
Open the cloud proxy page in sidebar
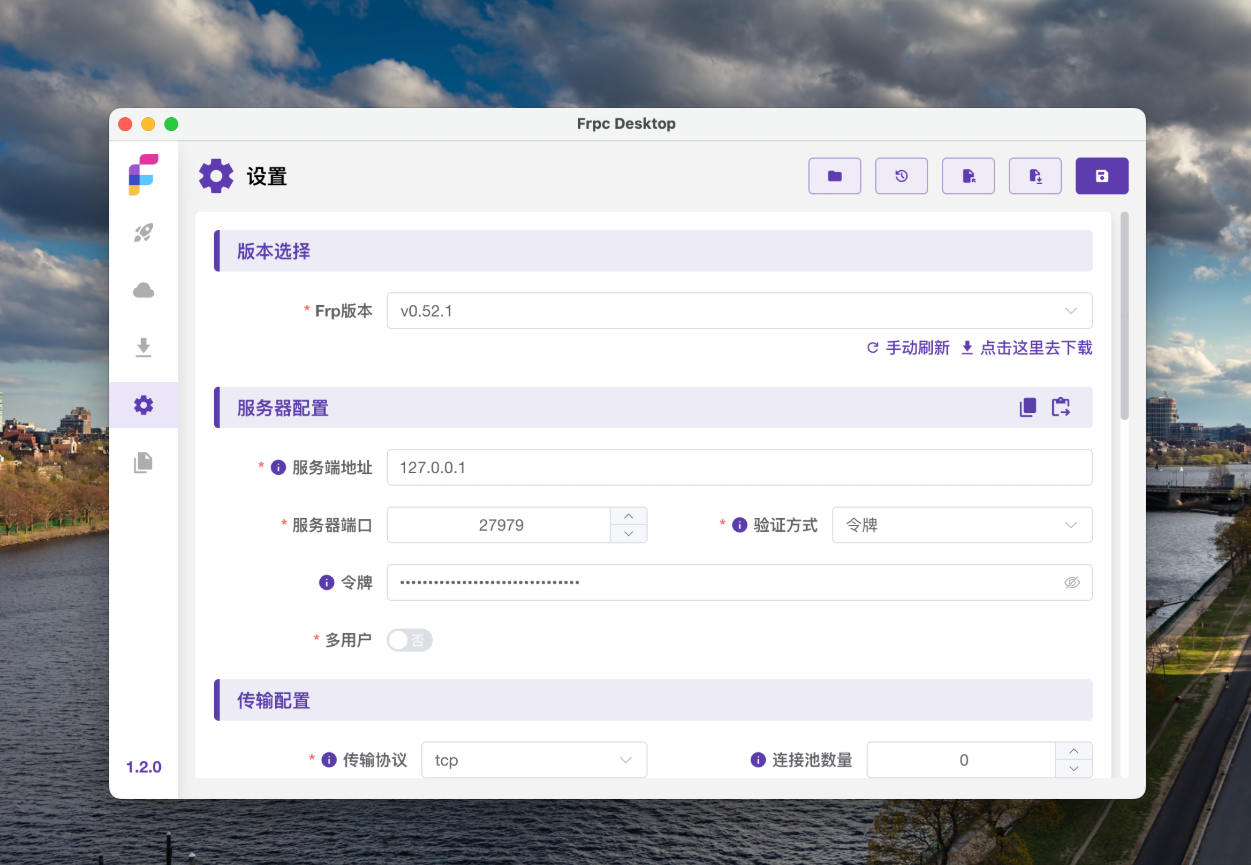point(143,290)
